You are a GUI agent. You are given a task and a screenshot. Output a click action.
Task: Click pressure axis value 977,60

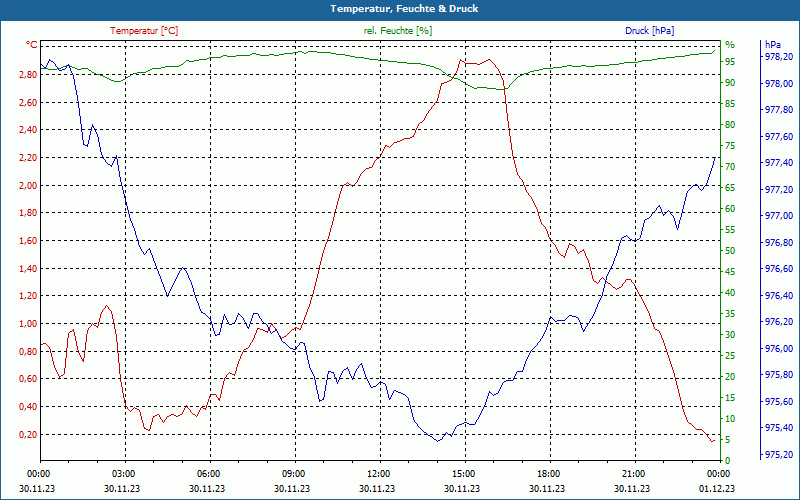point(779,136)
